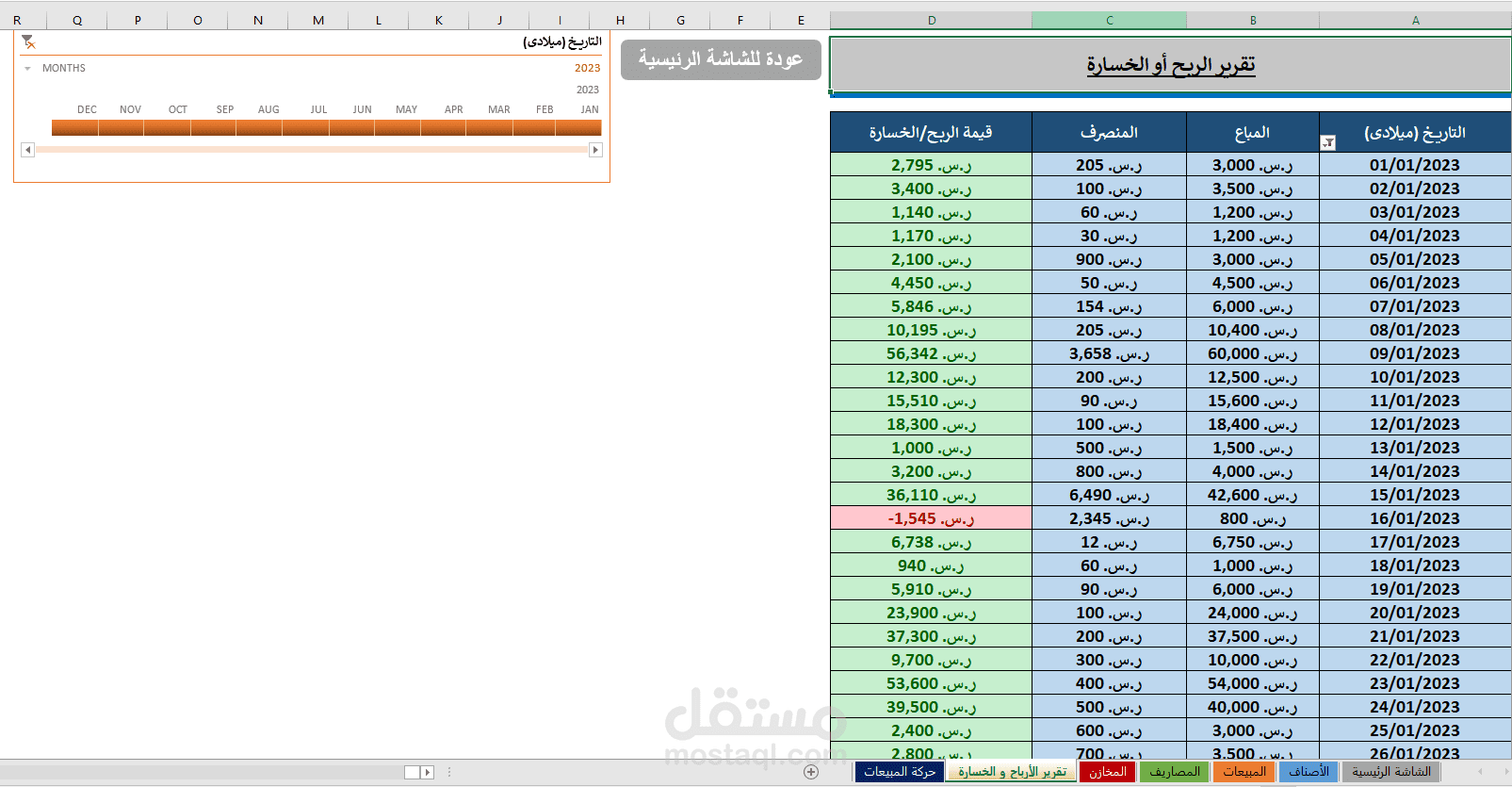Click the profit cell showing 2,795

coord(931,165)
